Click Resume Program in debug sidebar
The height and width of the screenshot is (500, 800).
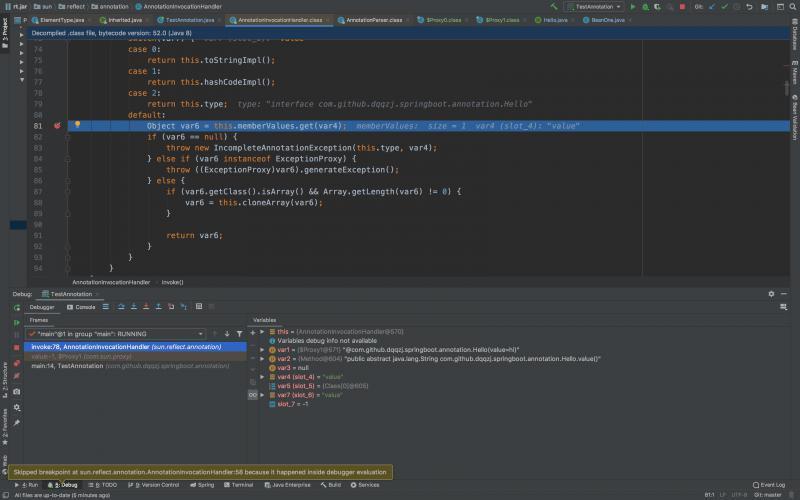point(16,323)
